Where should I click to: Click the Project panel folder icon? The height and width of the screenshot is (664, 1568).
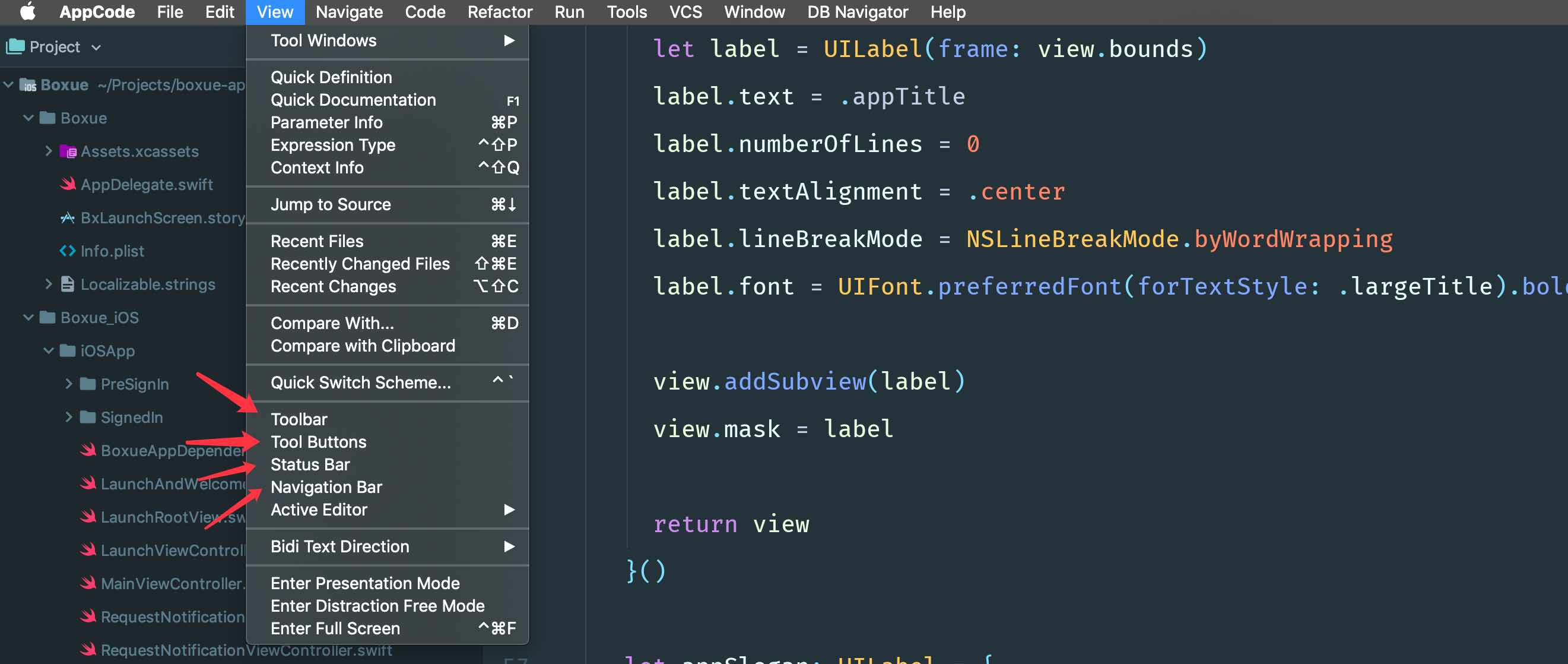pos(15,46)
